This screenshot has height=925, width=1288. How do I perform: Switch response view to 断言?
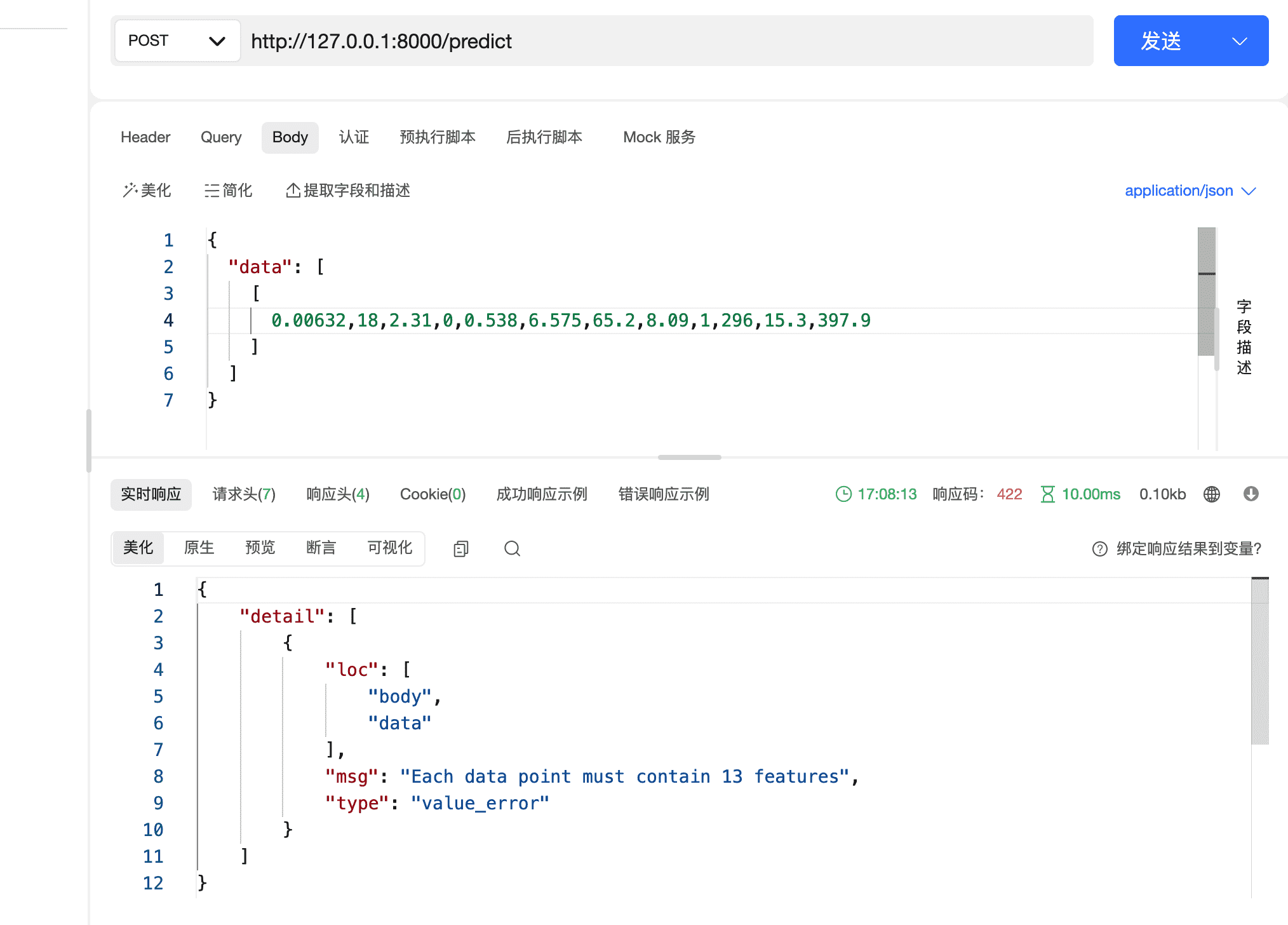[x=321, y=548]
